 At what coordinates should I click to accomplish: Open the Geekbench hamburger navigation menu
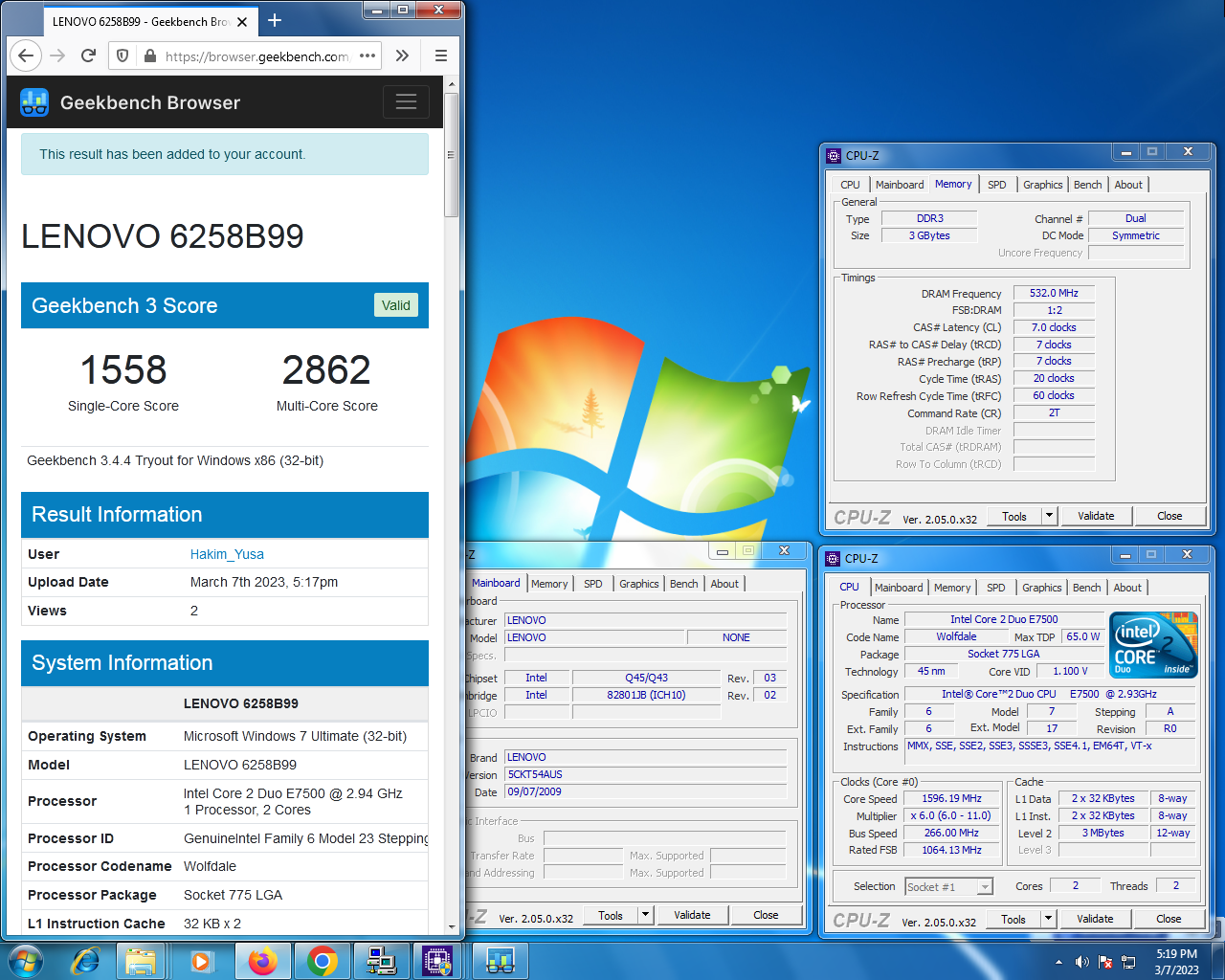click(406, 102)
